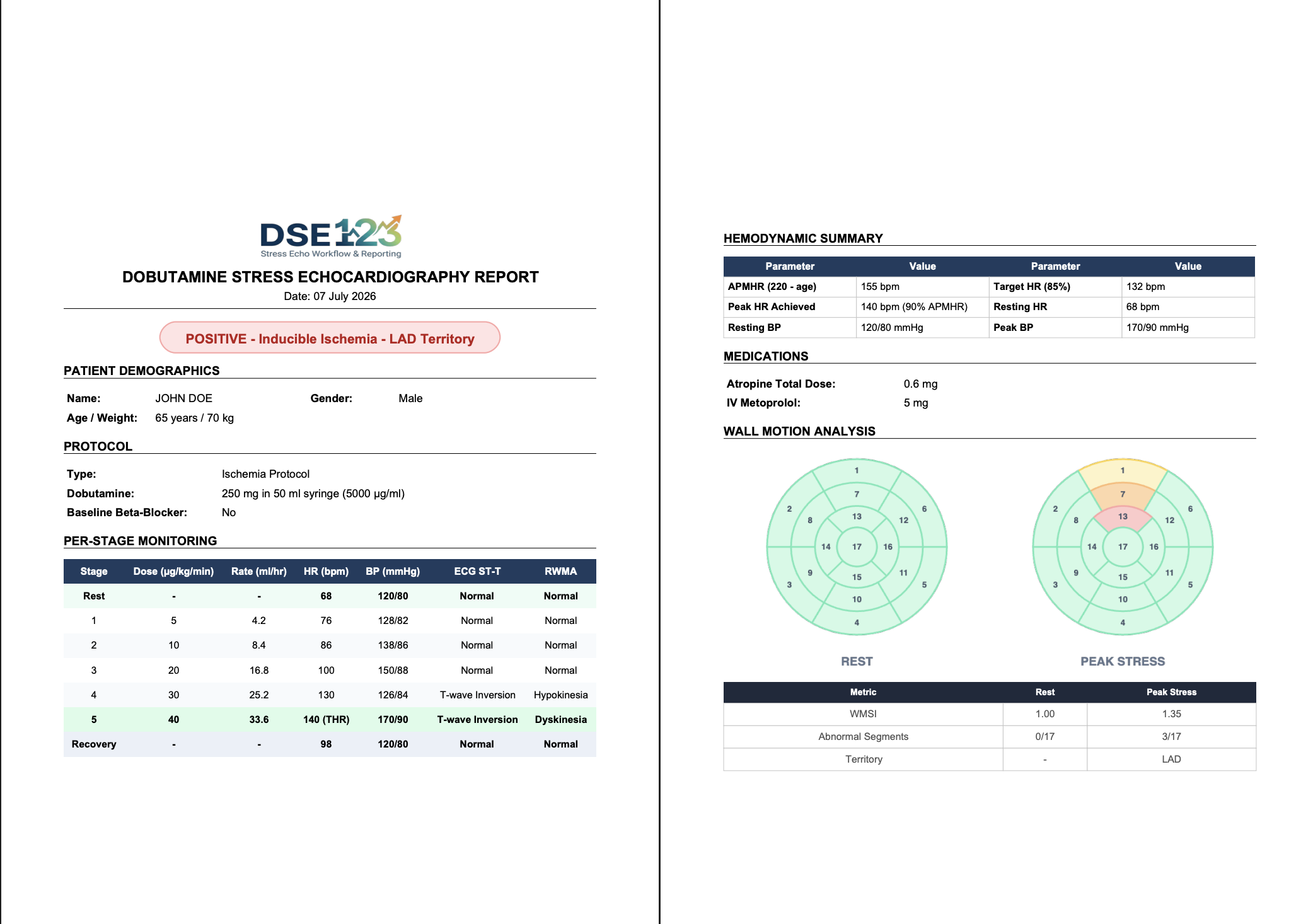
Task: Click the orange segment 7 in Peak Stress plot
Action: [1123, 495]
